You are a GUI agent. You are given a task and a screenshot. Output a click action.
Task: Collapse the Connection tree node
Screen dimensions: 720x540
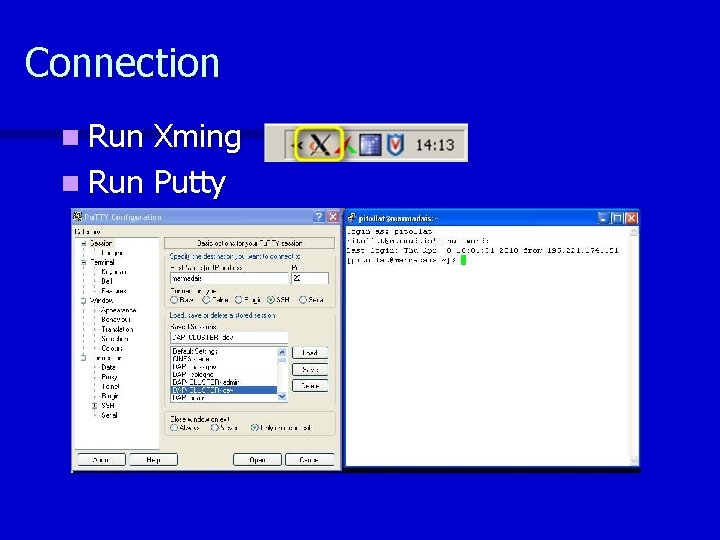(84, 358)
